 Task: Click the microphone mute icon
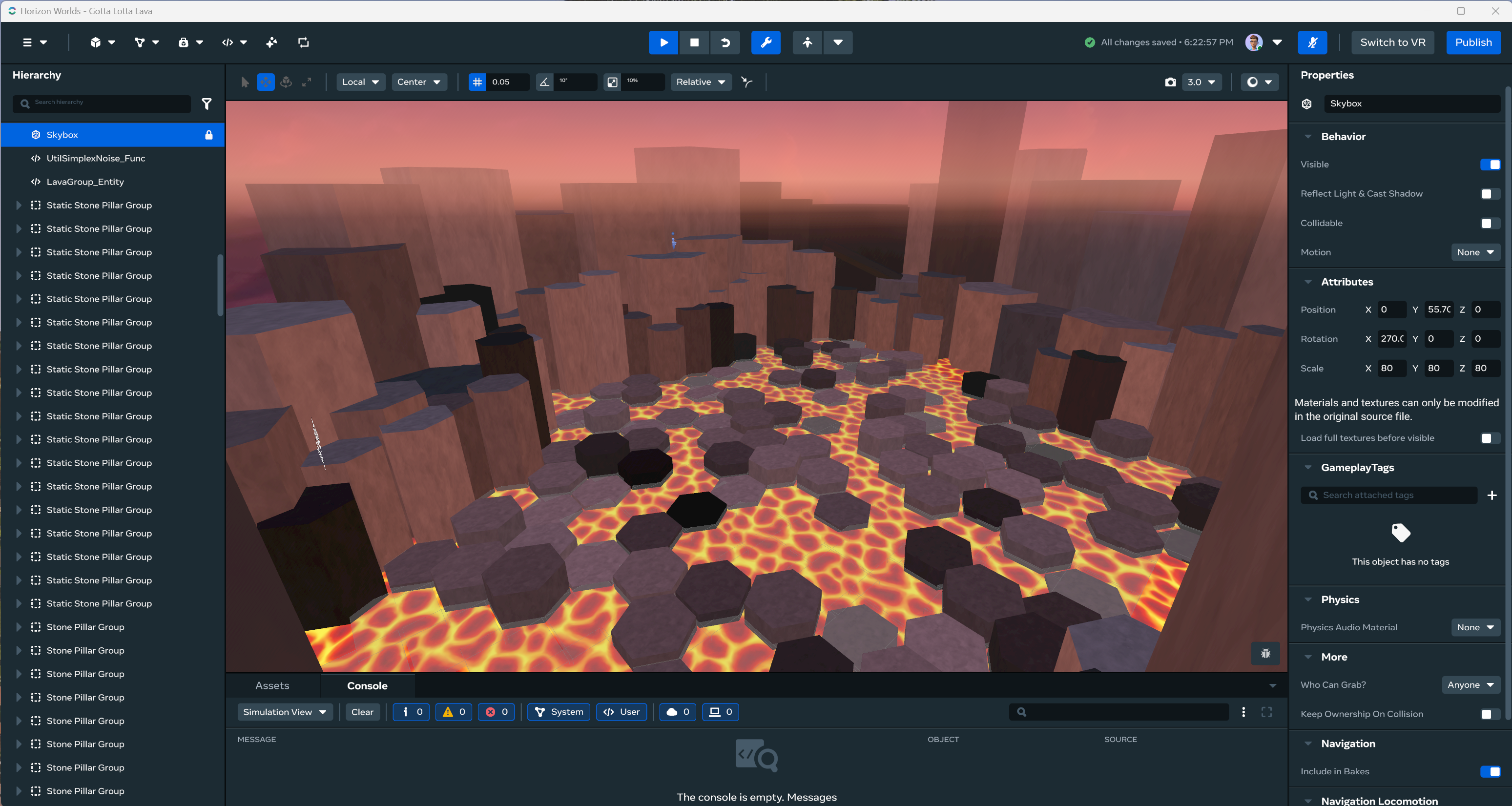(x=1312, y=42)
